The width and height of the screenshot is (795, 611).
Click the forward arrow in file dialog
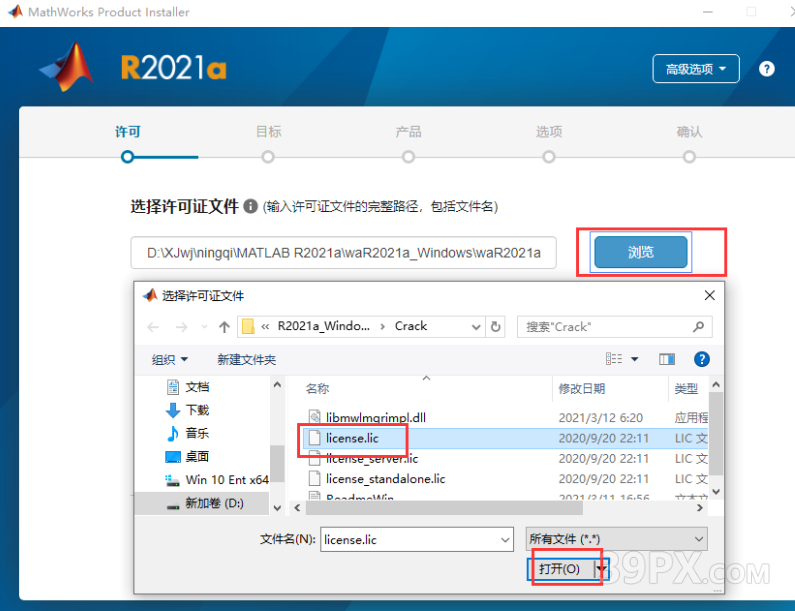[x=181, y=327]
